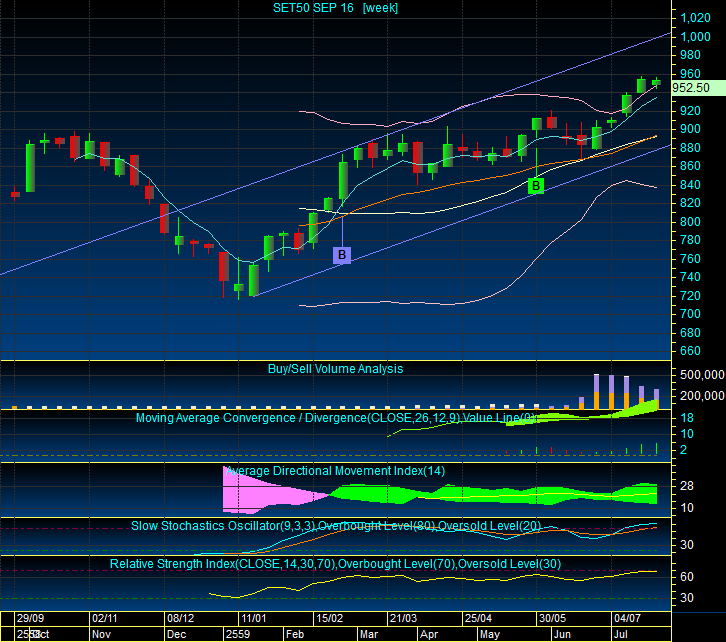Viewport: 726px width, 642px height.
Task: Select the Average Directional Movement Index(14) title
Action: click(335, 471)
